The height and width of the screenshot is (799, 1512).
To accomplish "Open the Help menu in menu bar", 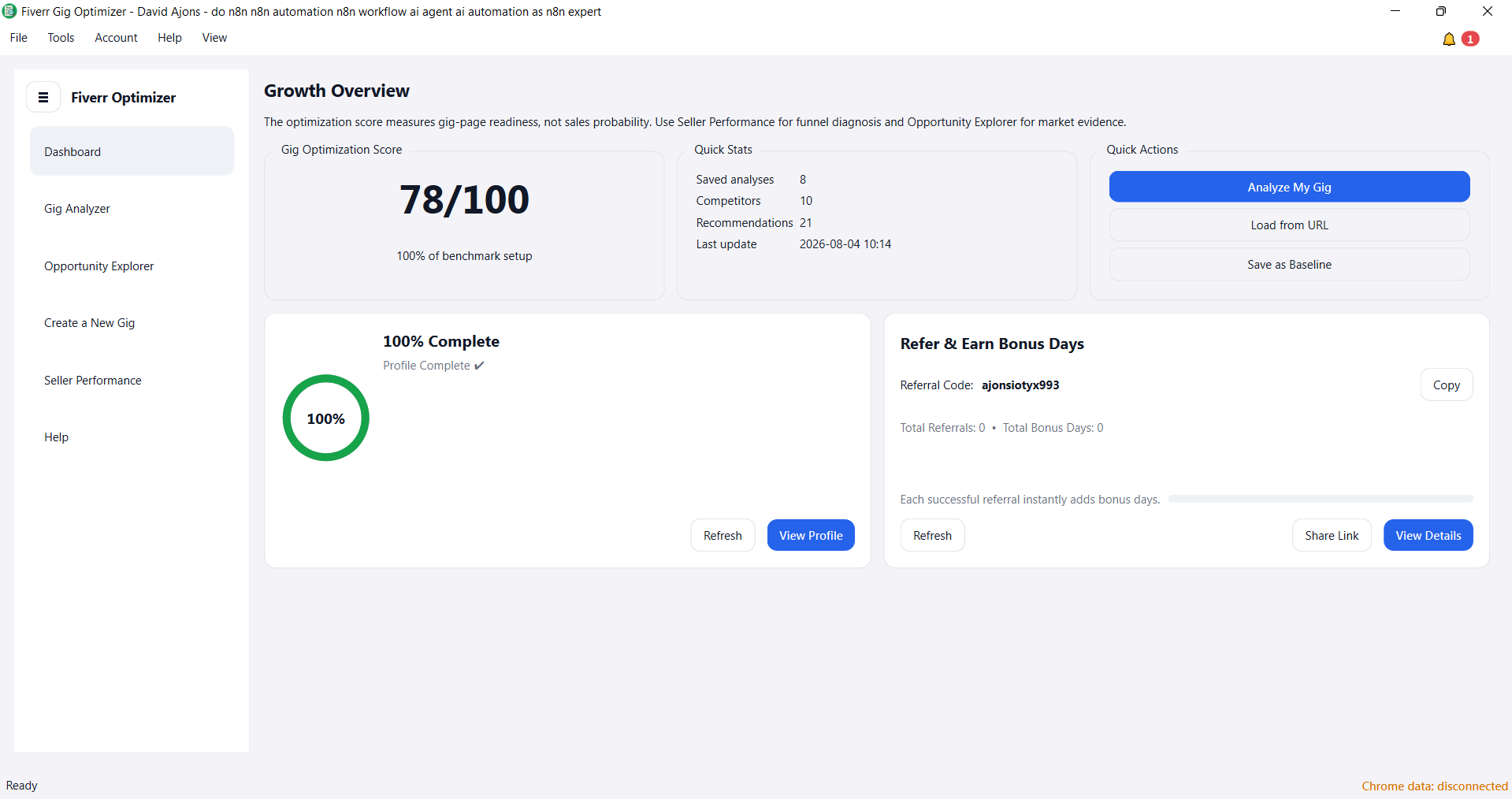I will click(x=169, y=38).
